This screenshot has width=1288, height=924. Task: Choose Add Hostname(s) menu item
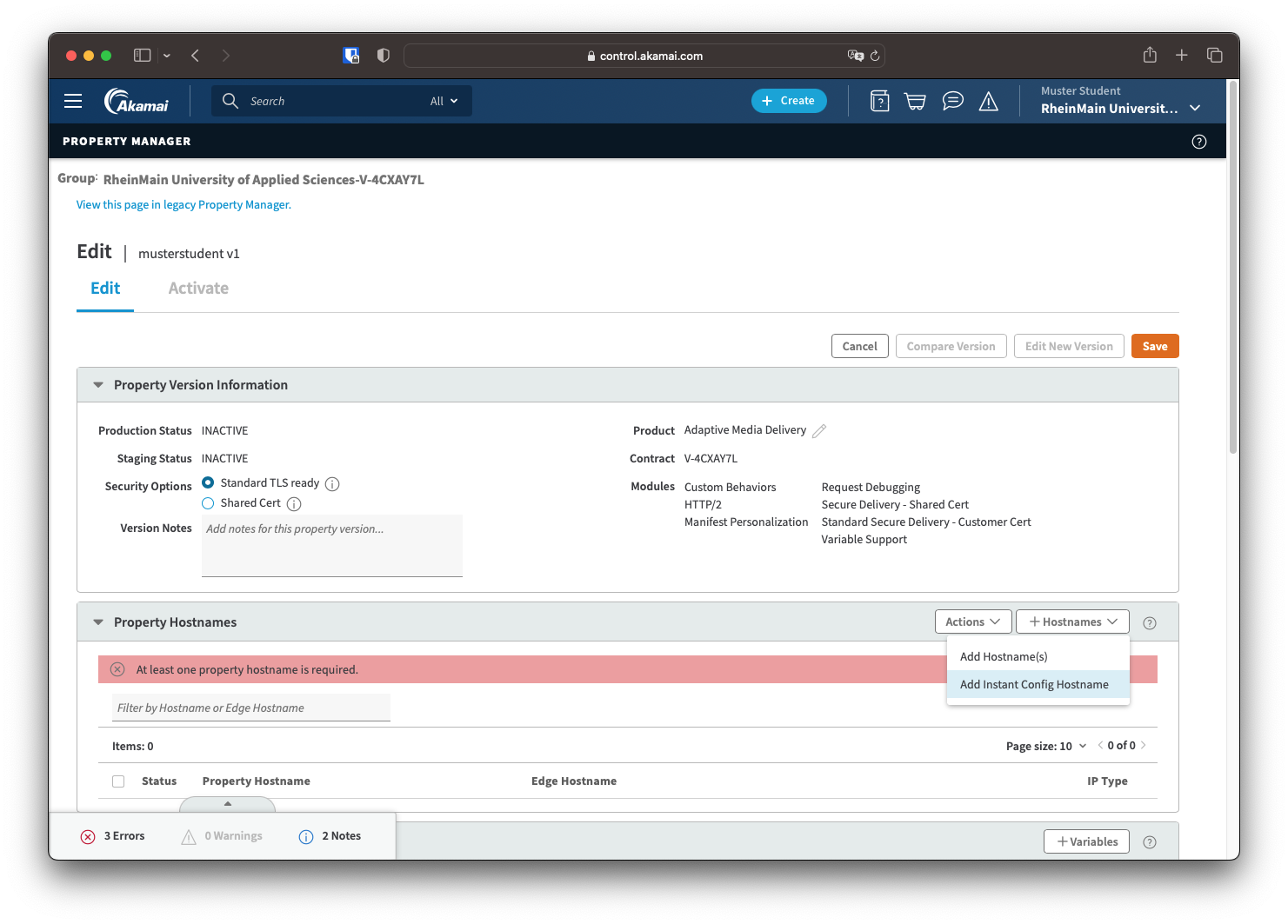point(1038,656)
